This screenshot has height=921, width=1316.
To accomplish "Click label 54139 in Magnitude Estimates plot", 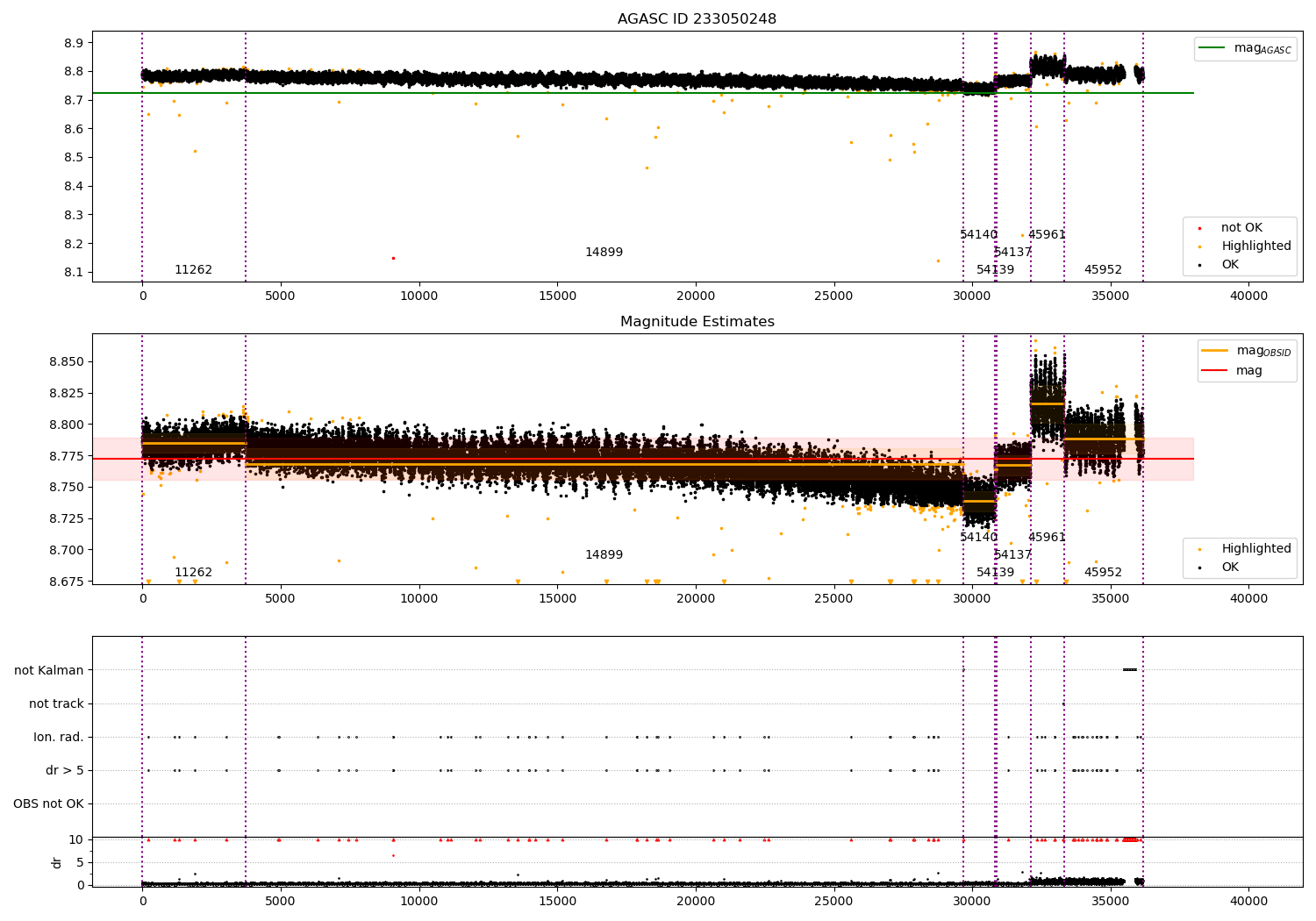I will coord(995,572).
